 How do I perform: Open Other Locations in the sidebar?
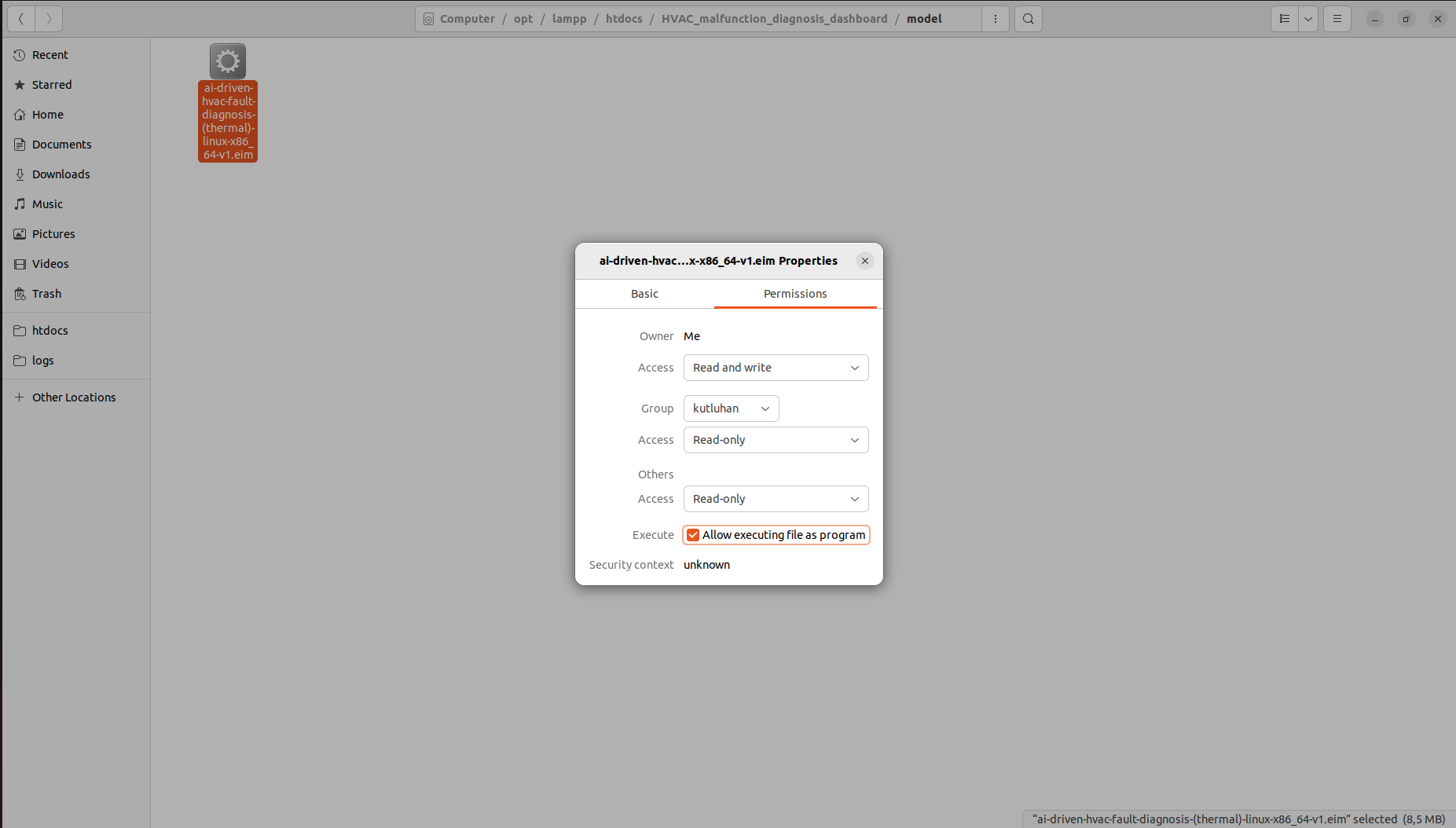click(74, 398)
